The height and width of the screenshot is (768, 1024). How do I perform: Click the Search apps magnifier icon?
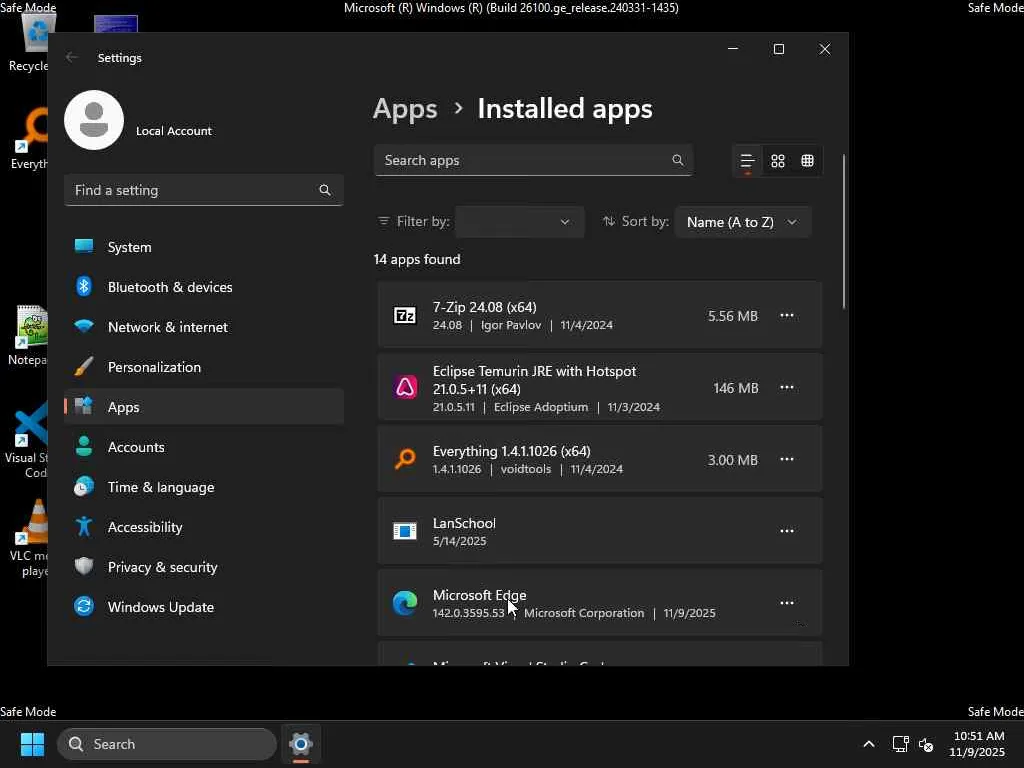point(678,160)
